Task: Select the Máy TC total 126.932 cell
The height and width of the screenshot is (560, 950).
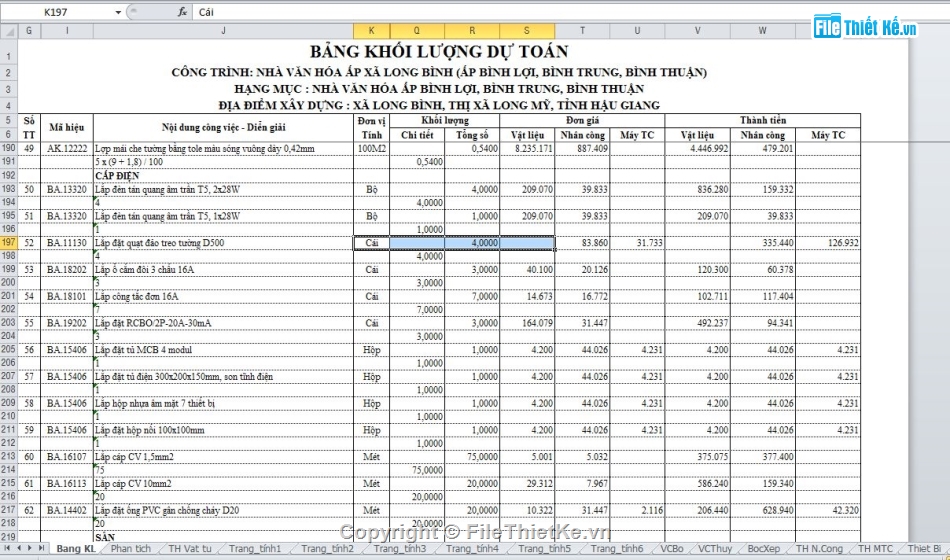Action: point(828,242)
